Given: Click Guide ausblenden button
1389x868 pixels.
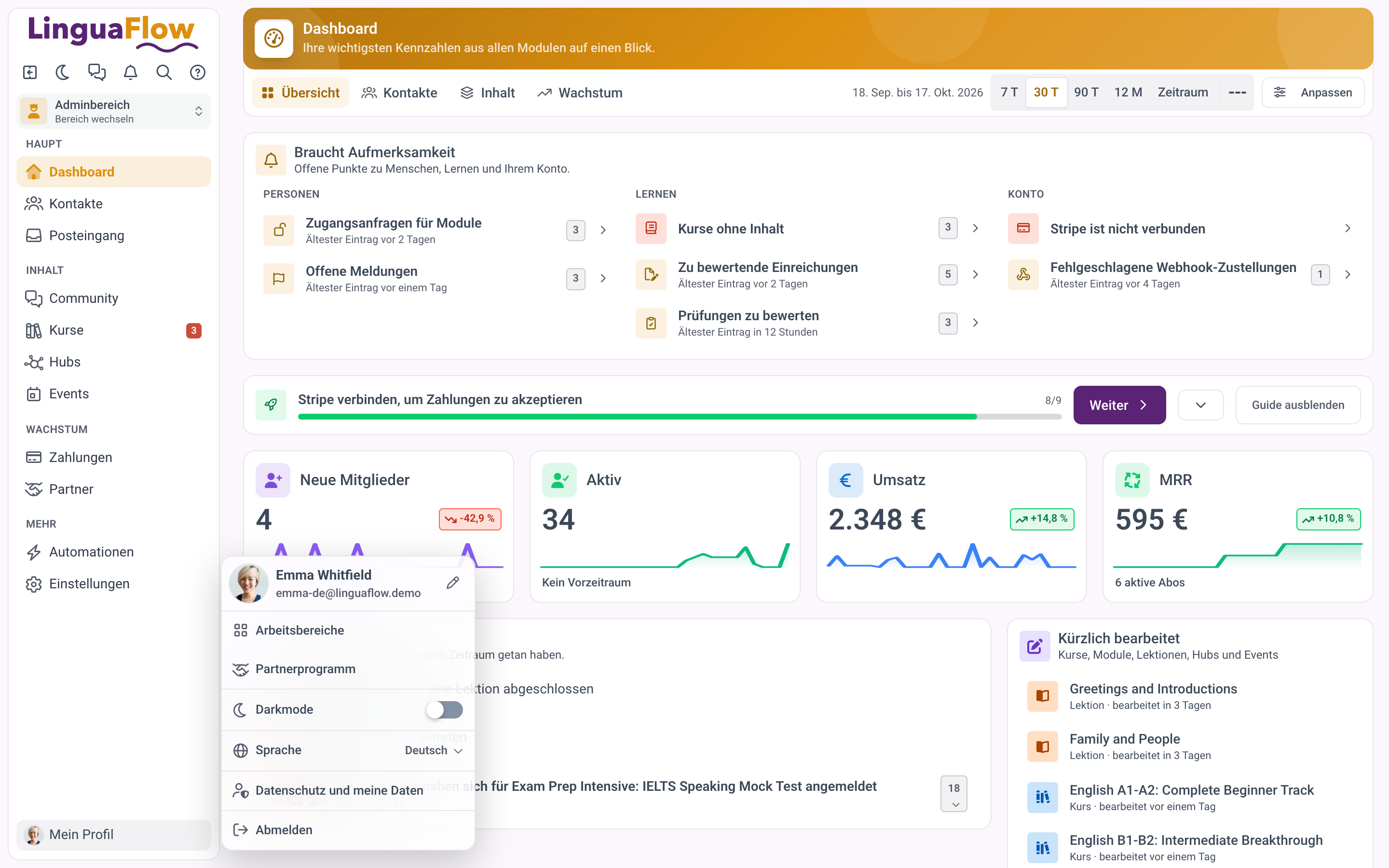Looking at the screenshot, I should [x=1298, y=405].
